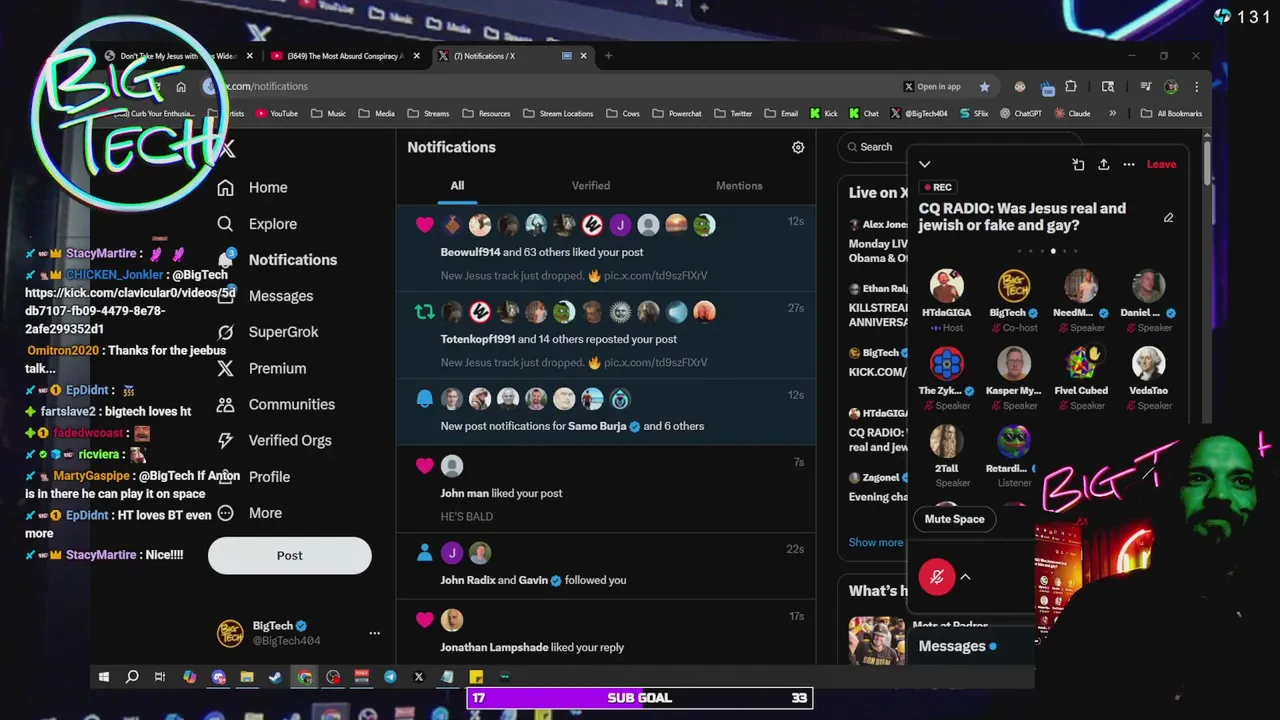
Task: Open the Claude bookmark
Action: (1072, 114)
